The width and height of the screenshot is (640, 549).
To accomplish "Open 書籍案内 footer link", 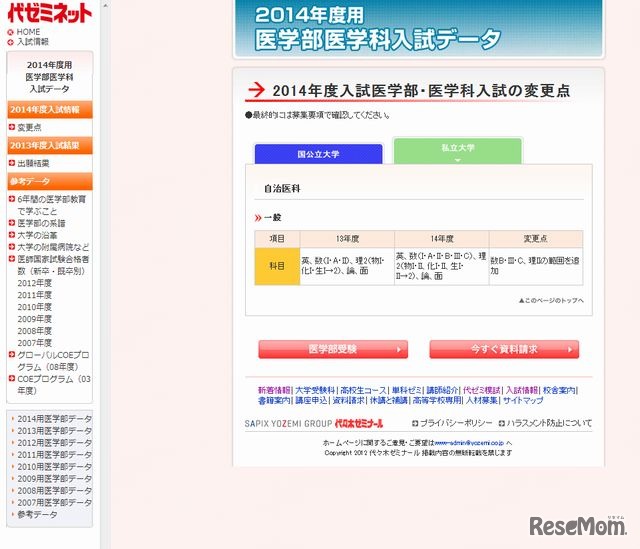I will click(274, 400).
